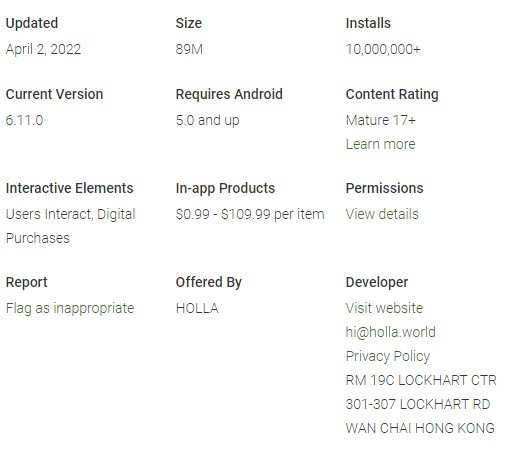The width and height of the screenshot is (522, 456).
Task: Click the Users Interact, Digital Purchases text
Action: [71, 226]
